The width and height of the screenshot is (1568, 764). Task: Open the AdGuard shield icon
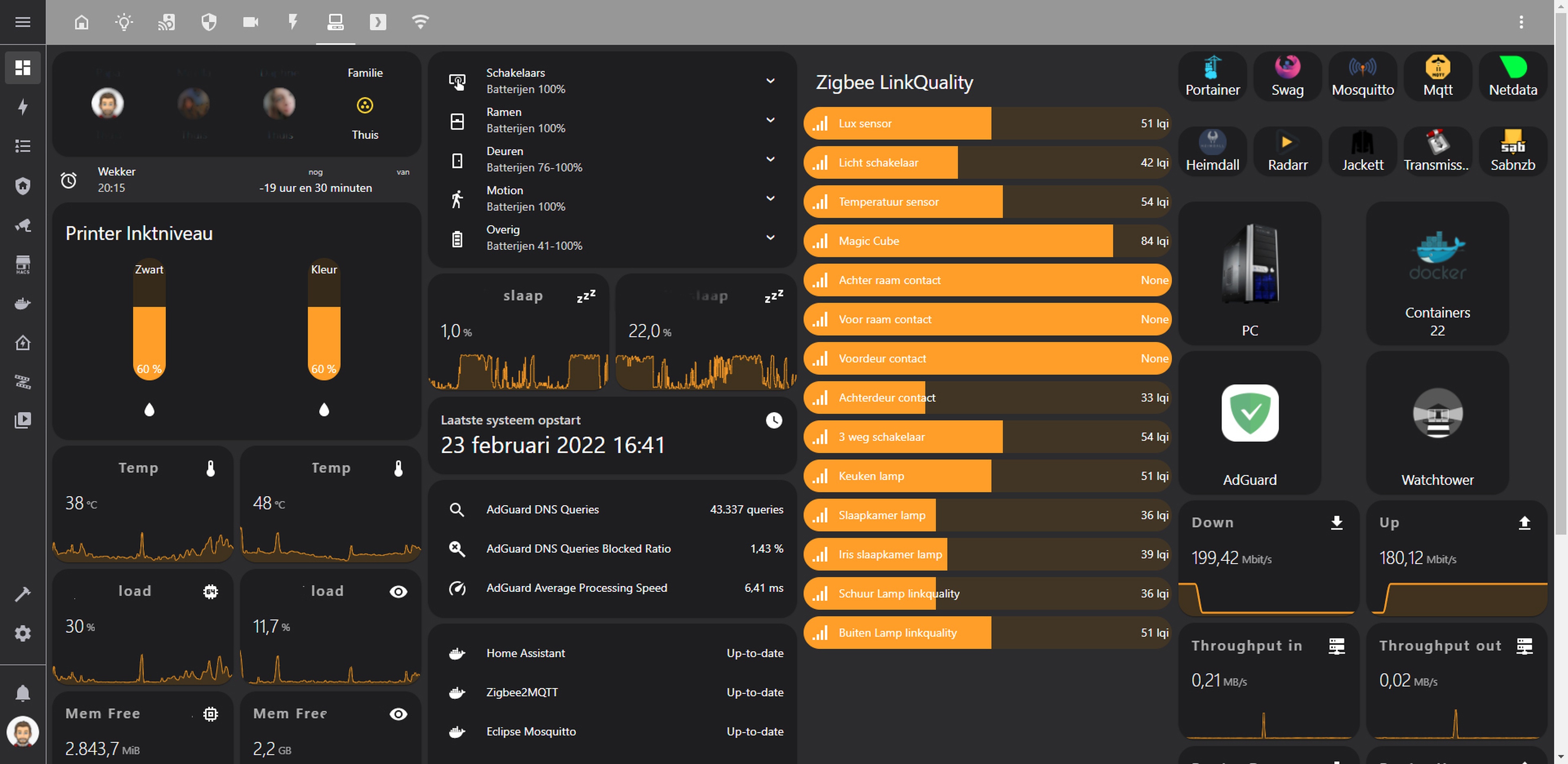click(x=1249, y=413)
